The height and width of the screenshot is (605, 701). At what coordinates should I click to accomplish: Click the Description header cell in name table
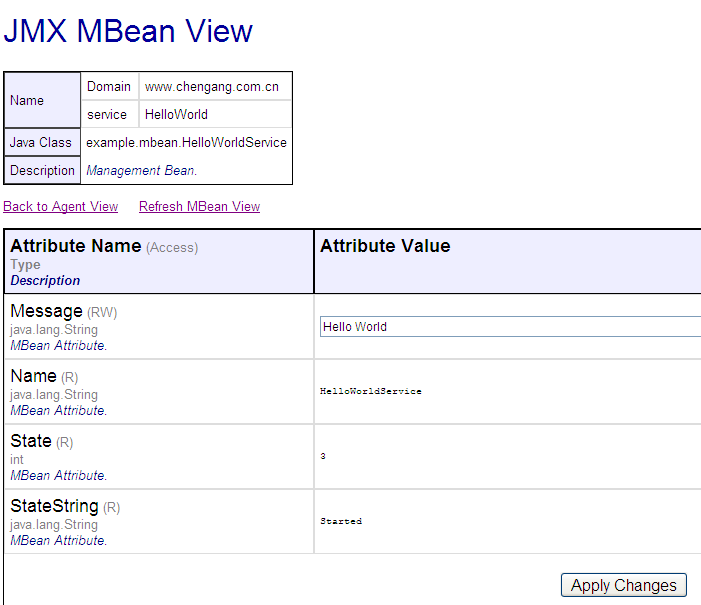42,170
